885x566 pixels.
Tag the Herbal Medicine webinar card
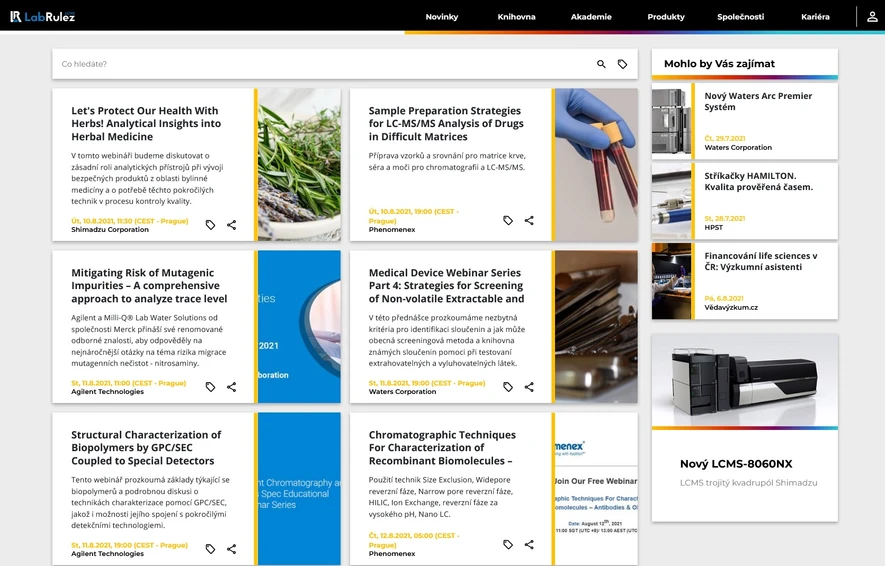coord(211,225)
